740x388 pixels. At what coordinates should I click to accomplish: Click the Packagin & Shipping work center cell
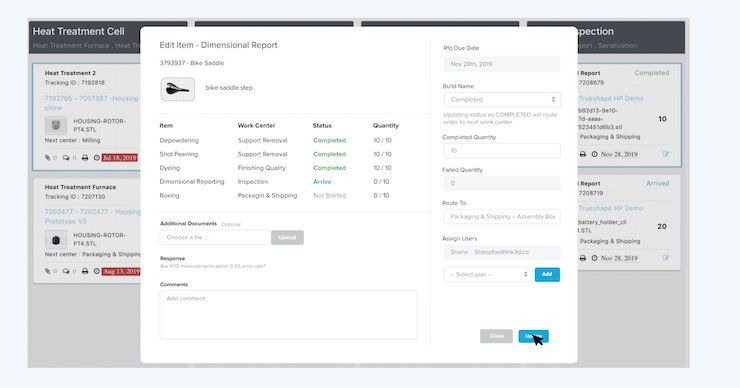[x=267, y=195]
